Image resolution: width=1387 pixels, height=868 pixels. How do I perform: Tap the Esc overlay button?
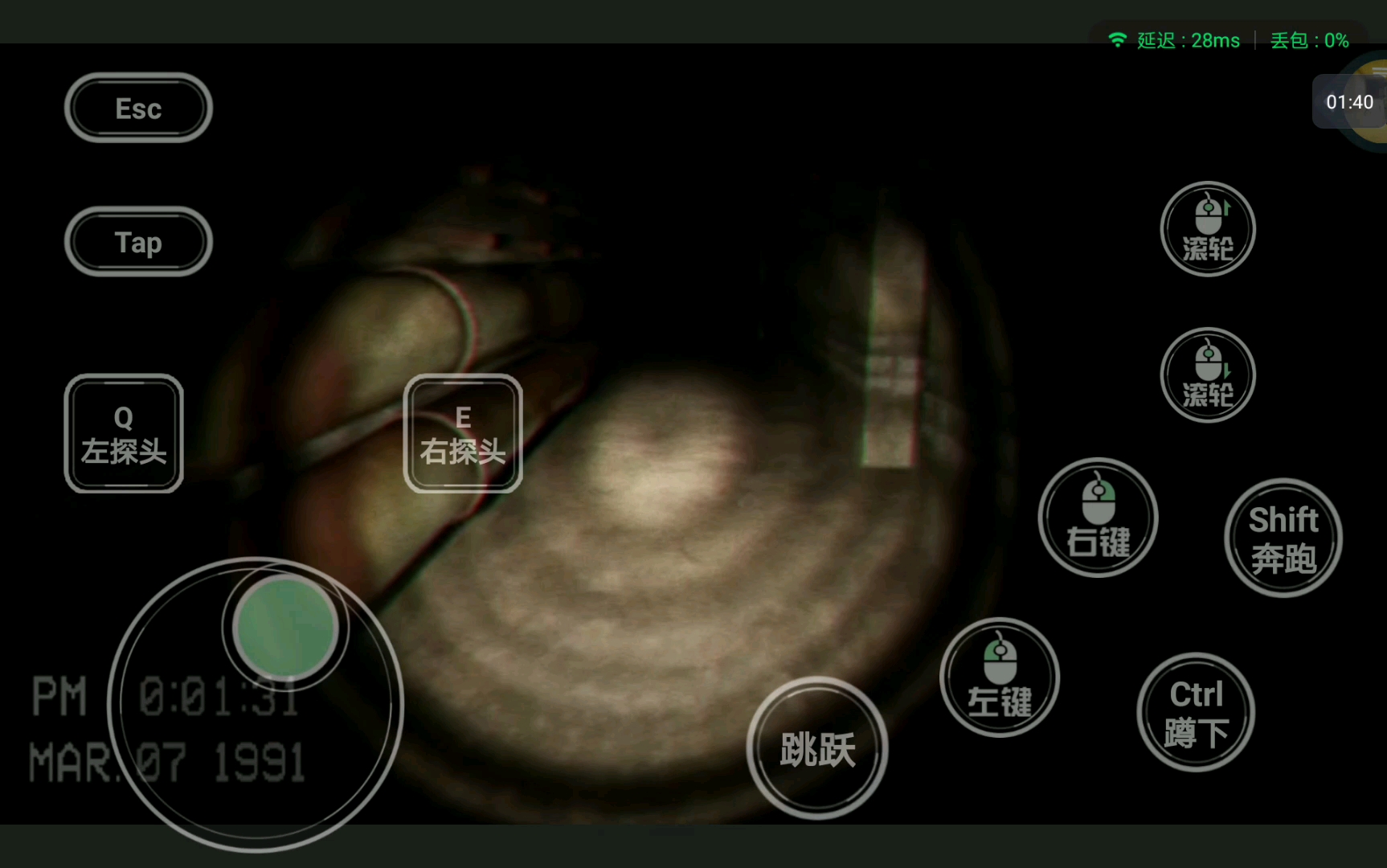138,108
